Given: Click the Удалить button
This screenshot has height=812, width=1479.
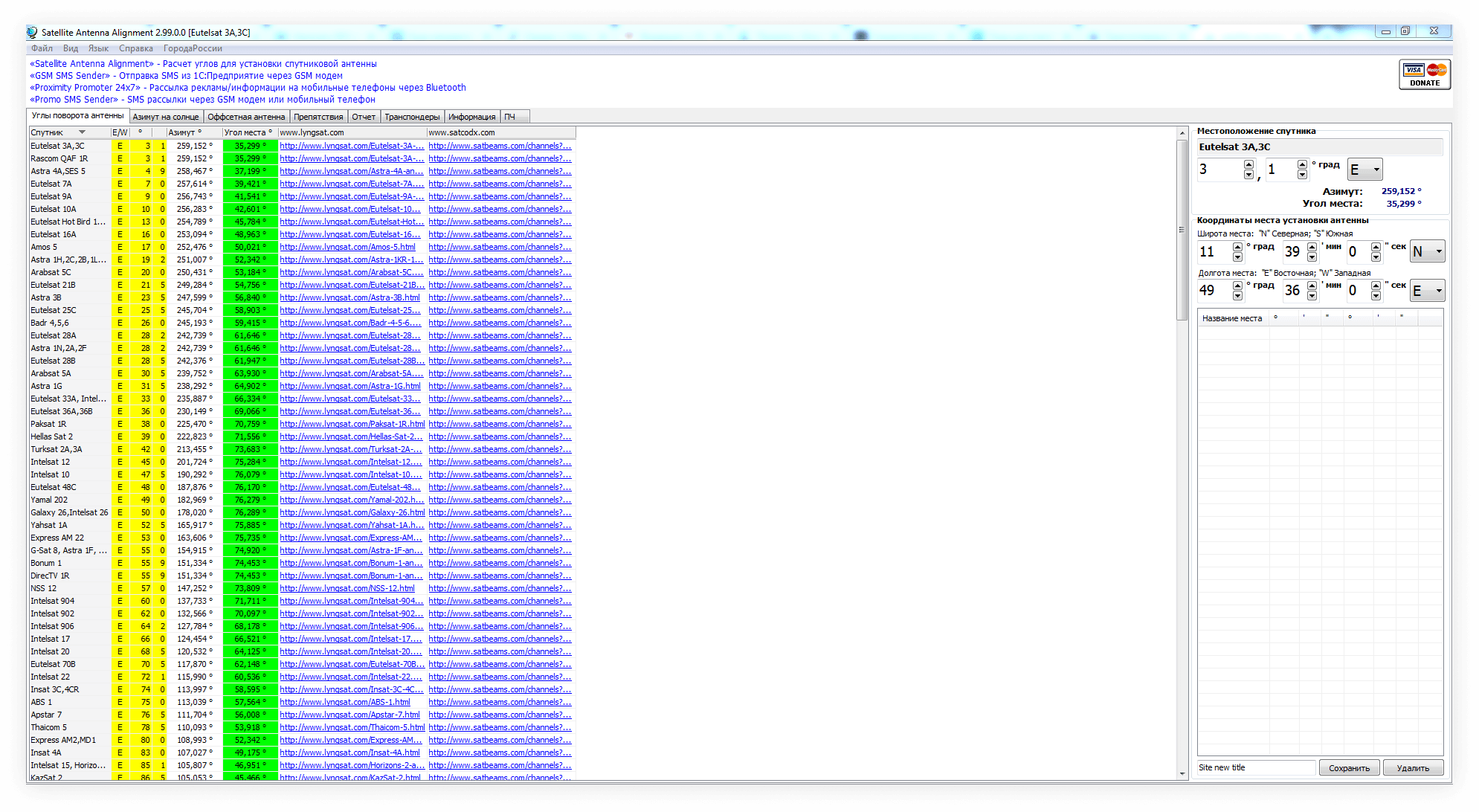Looking at the screenshot, I should pos(1413,768).
